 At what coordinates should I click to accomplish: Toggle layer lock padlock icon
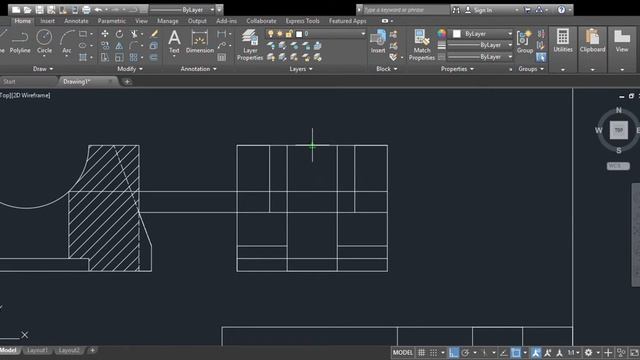pyautogui.click(x=289, y=33)
